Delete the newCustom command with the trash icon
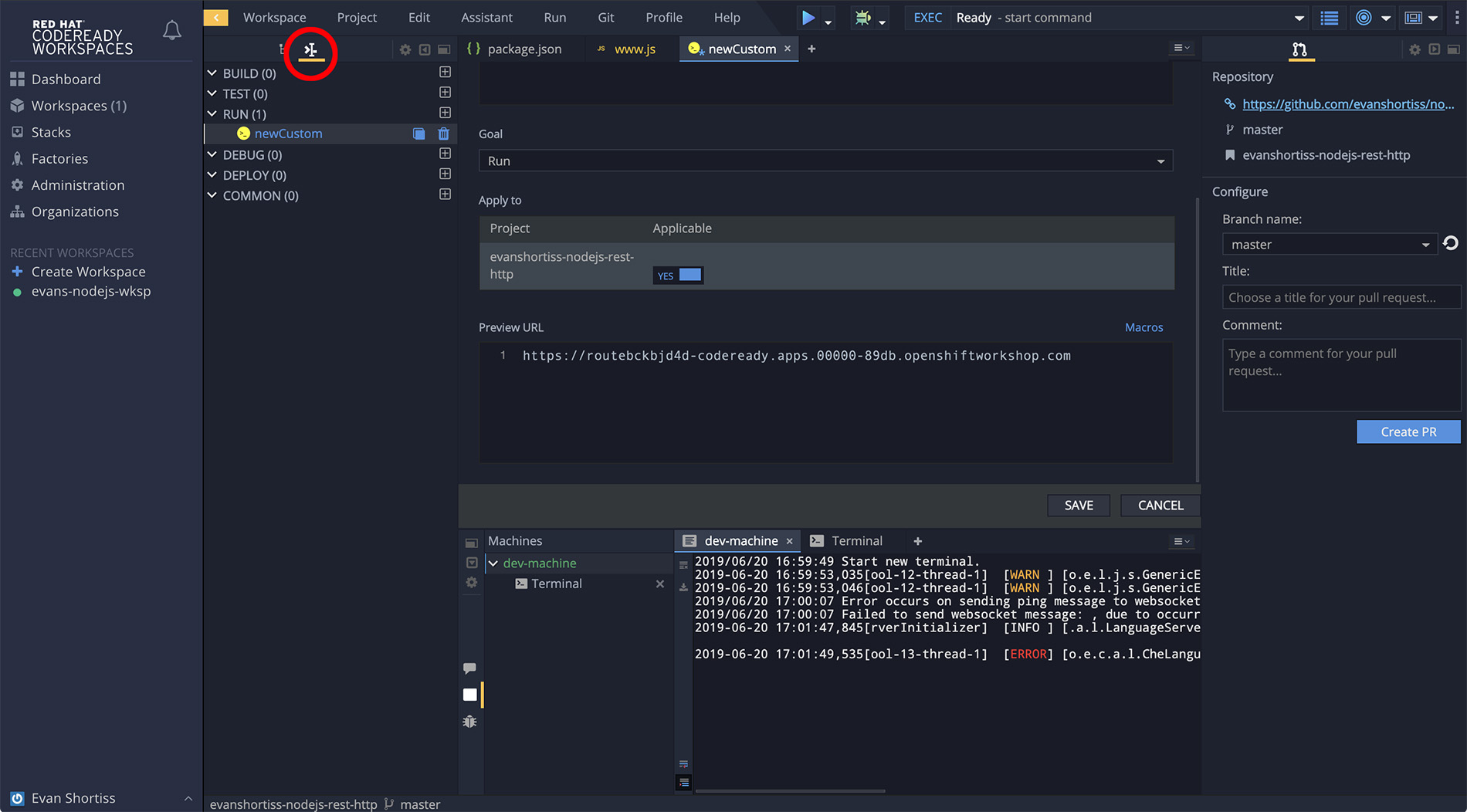This screenshot has width=1467, height=812. point(443,134)
